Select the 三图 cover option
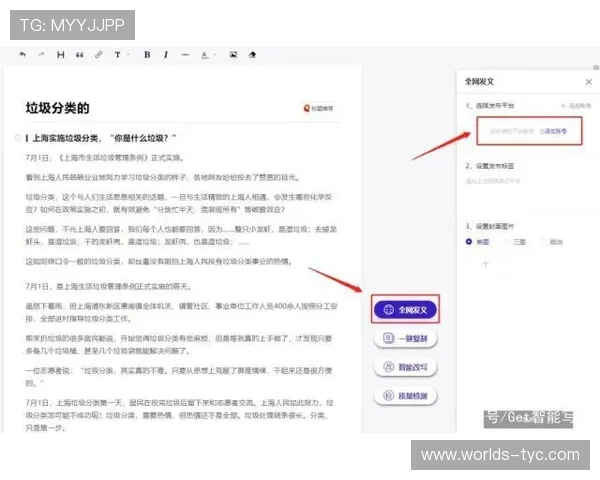The height and width of the screenshot is (480, 600). 514,242
